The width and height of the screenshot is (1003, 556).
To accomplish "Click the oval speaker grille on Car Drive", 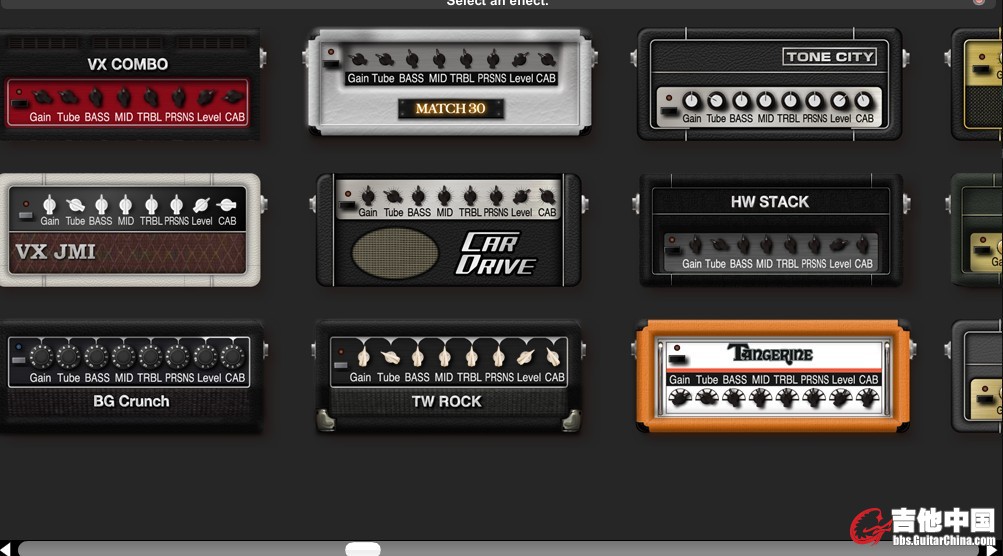I will click(395, 253).
